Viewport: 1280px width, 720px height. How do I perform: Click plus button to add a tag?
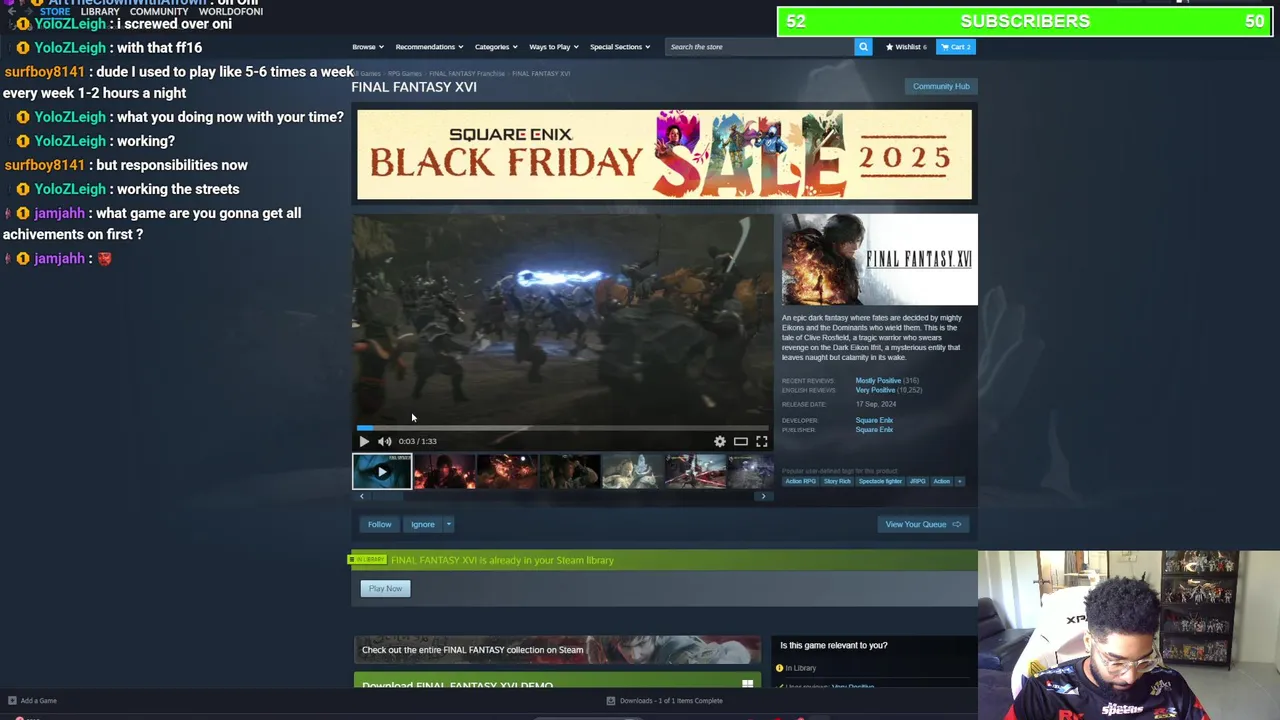tap(960, 481)
